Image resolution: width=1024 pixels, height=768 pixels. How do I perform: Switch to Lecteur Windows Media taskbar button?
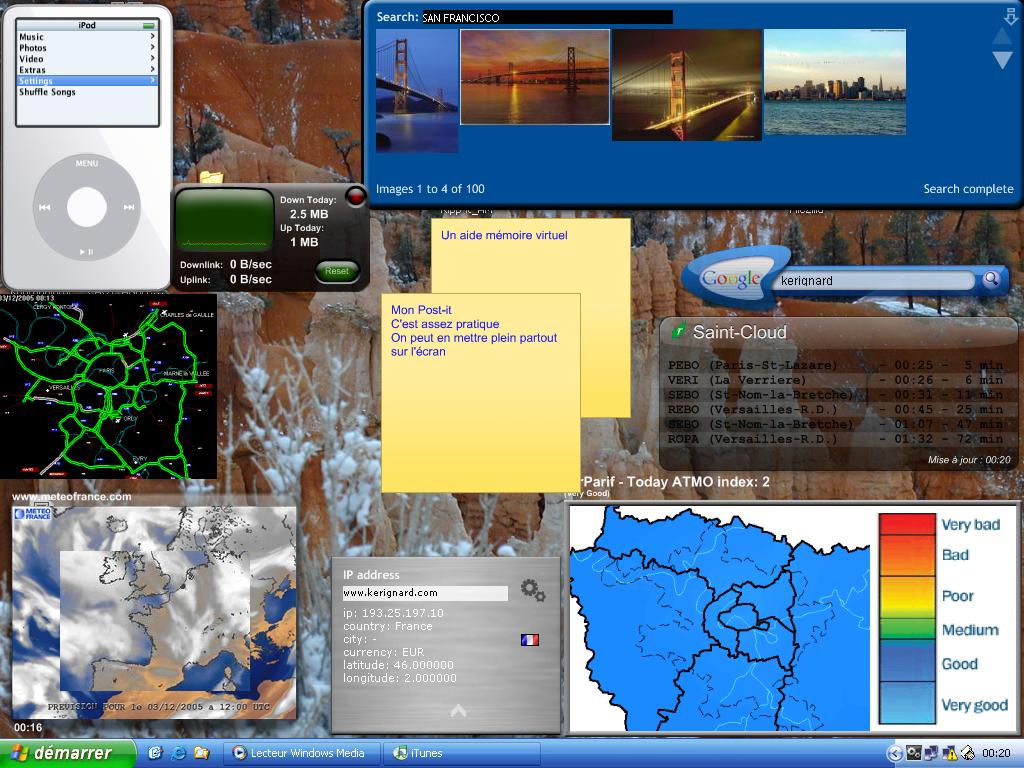pyautogui.click(x=301, y=753)
